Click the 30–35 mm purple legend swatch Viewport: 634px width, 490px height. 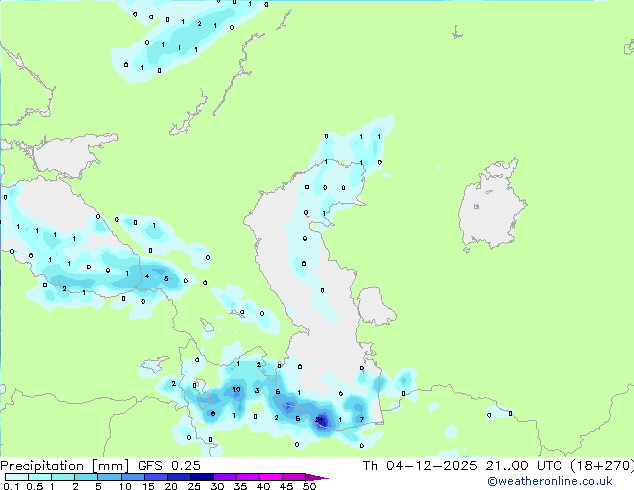coord(225,477)
